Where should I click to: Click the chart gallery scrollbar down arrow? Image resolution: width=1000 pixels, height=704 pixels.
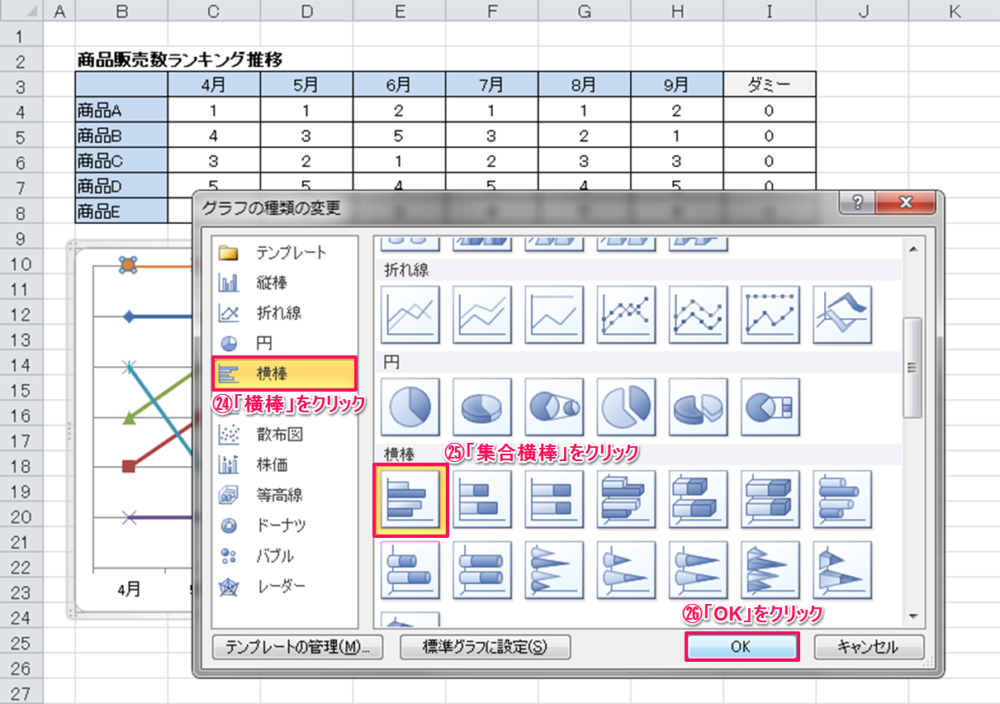pos(911,615)
